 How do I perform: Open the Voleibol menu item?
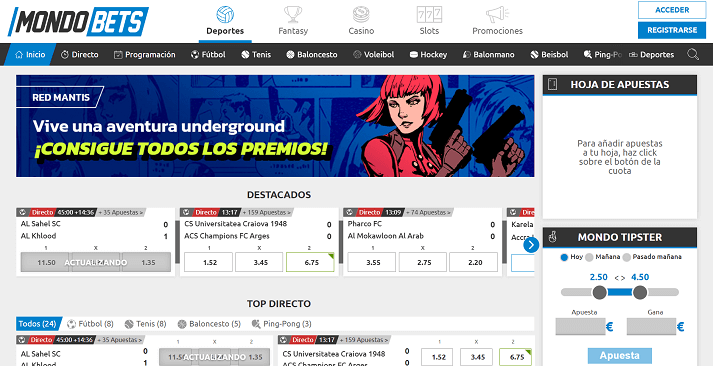(373, 55)
